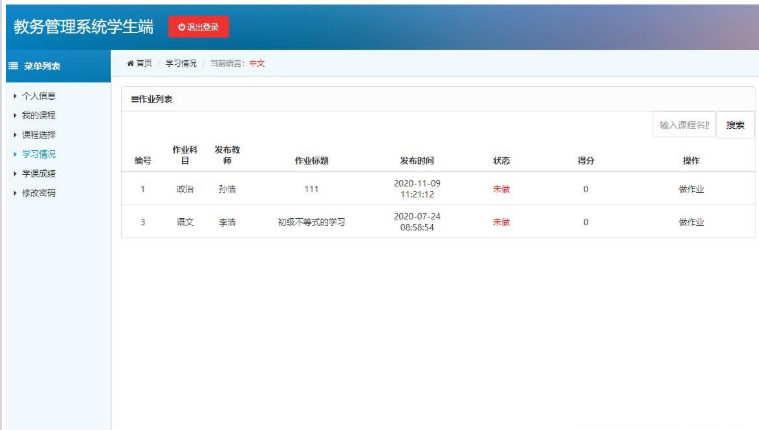Click the 作业标题 column header
Screen dimensions: 759x430
[x=311, y=160]
